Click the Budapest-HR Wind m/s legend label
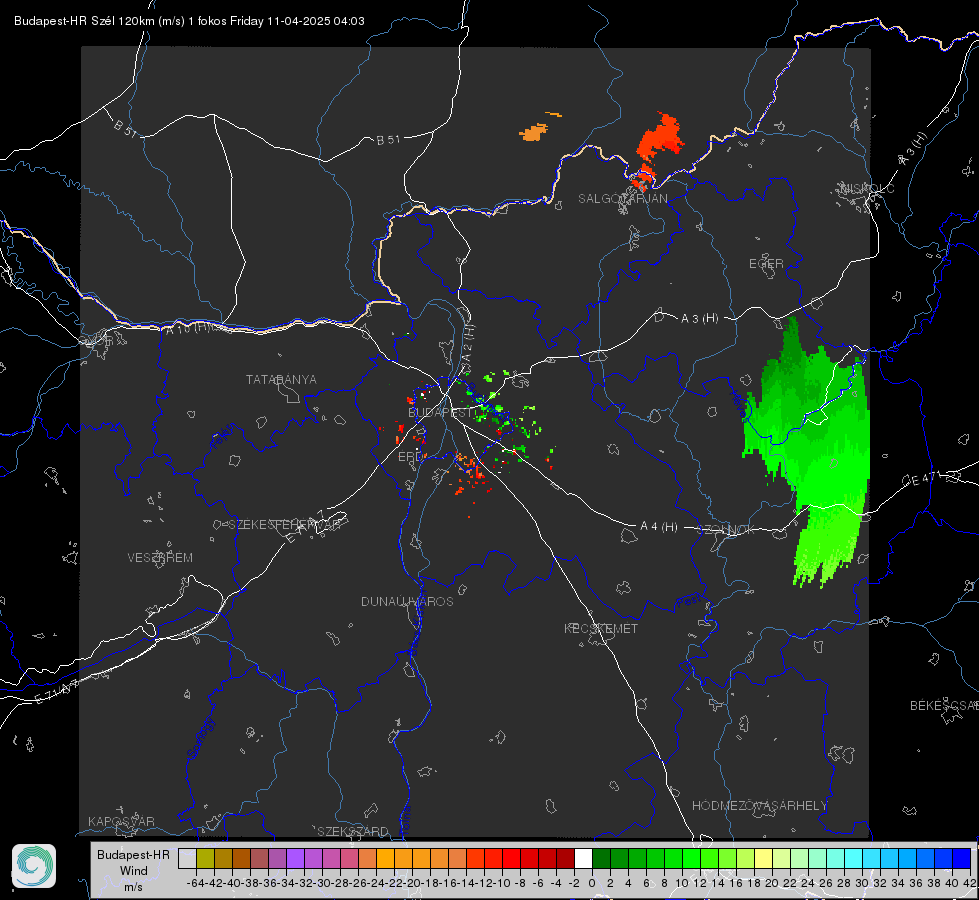This screenshot has height=900, width=979. [134, 871]
